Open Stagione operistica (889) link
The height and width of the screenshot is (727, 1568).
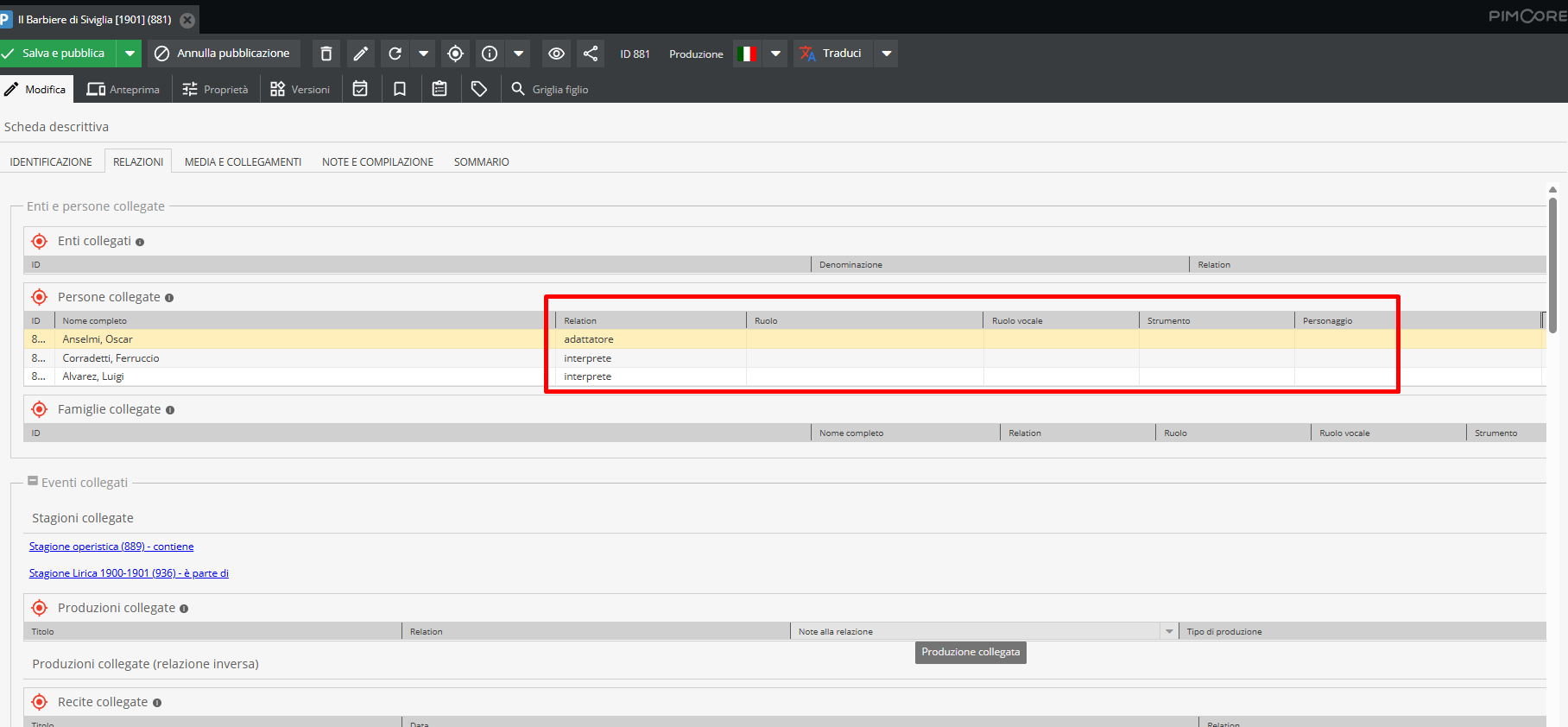tap(111, 547)
